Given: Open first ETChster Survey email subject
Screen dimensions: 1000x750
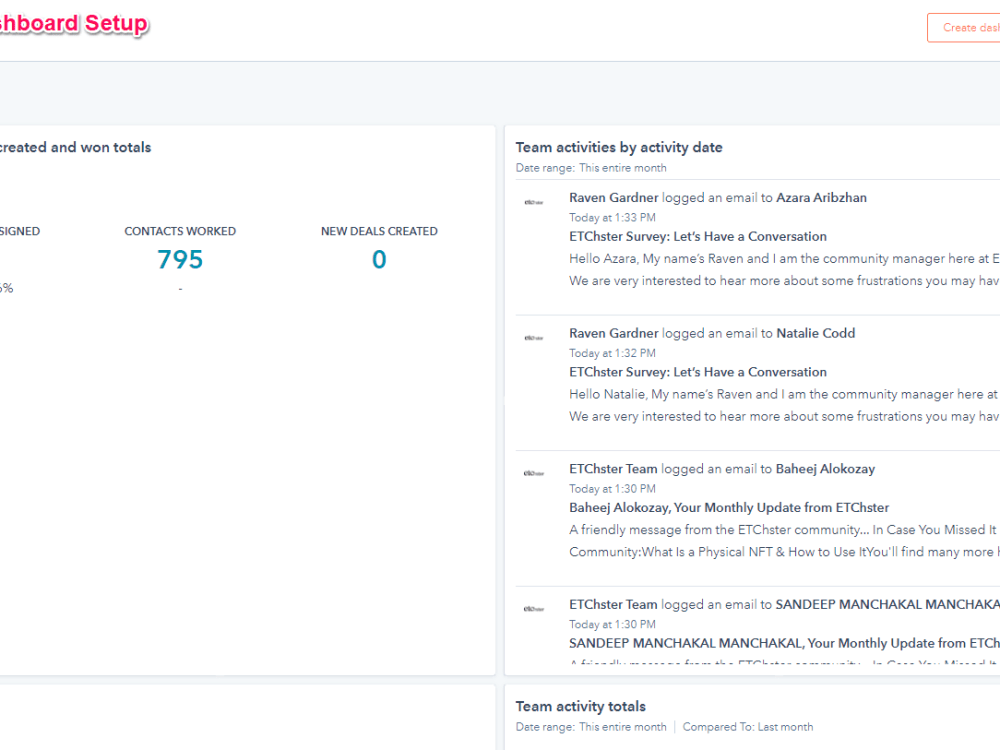Looking at the screenshot, I should (698, 237).
